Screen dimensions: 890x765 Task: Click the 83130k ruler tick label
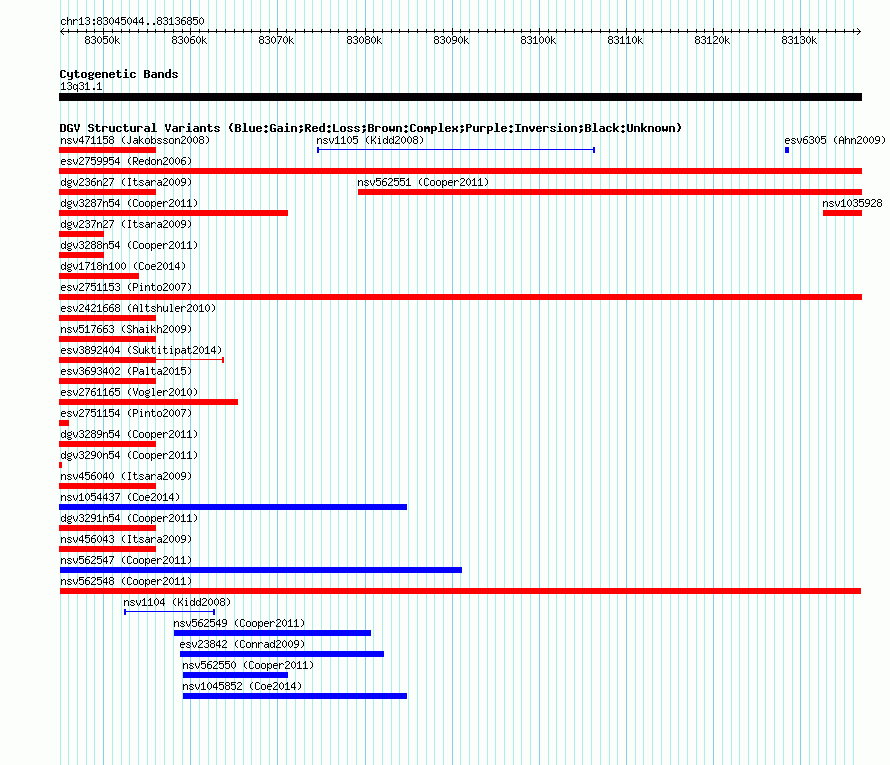799,40
